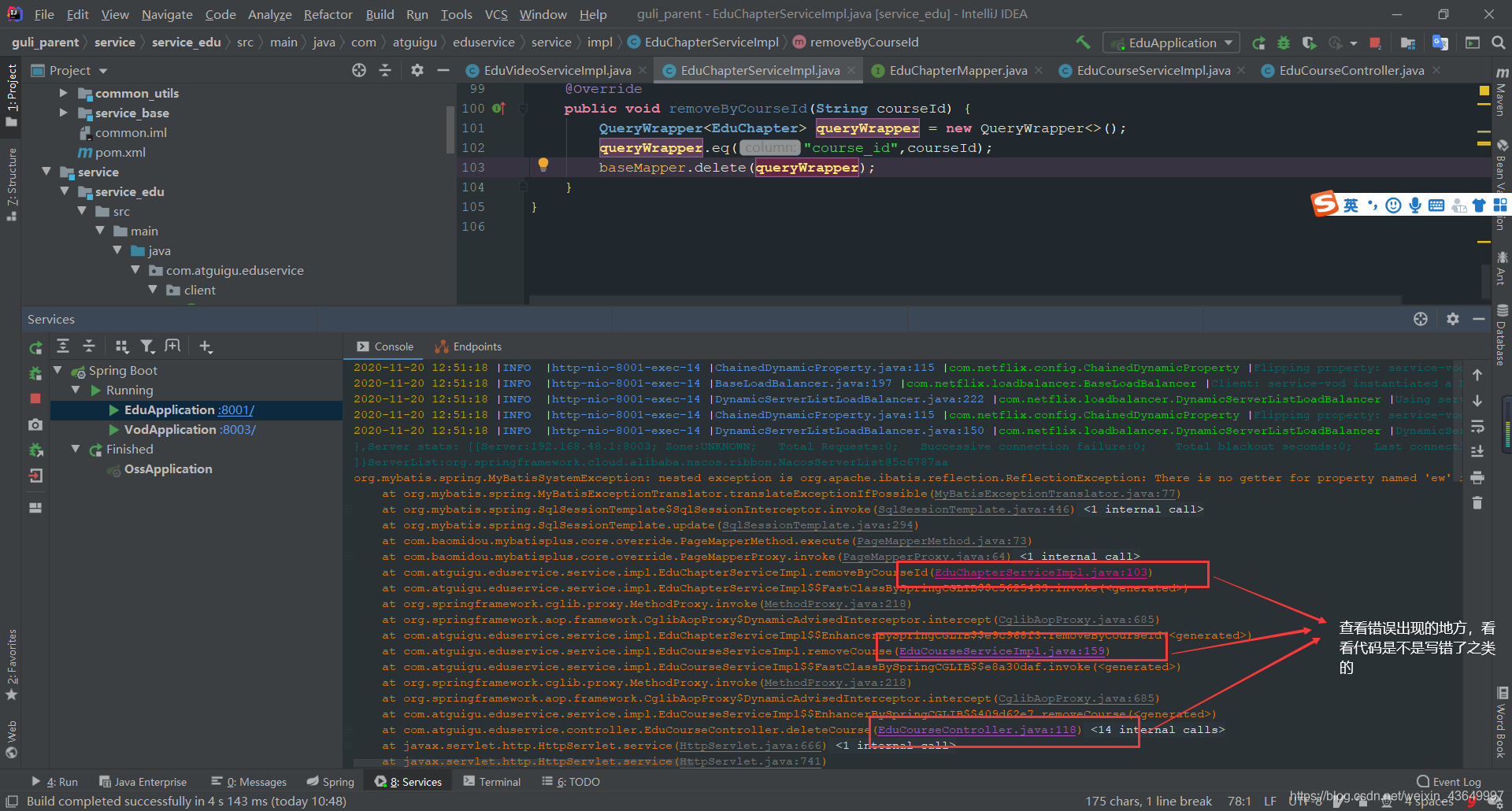Click the rerun icon in the Services sidebar
This screenshot has width=1512, height=811.
pos(35,347)
